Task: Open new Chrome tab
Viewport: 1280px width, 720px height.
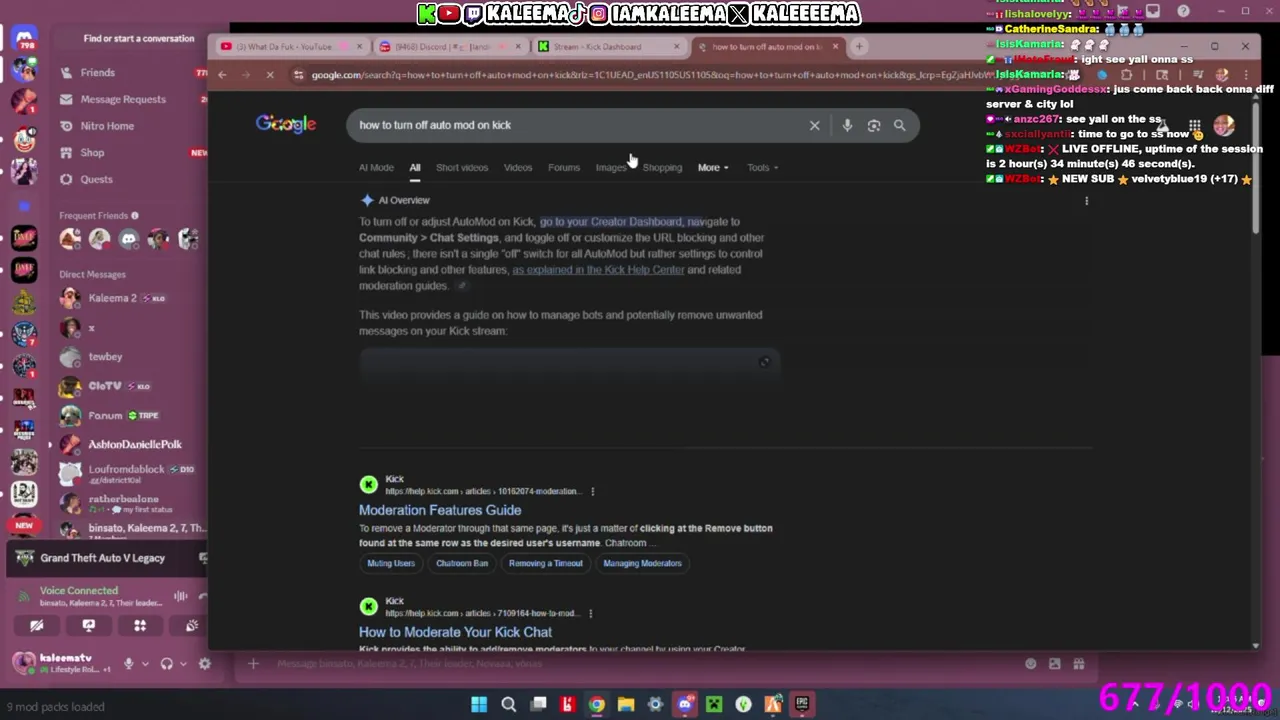Action: [x=858, y=46]
